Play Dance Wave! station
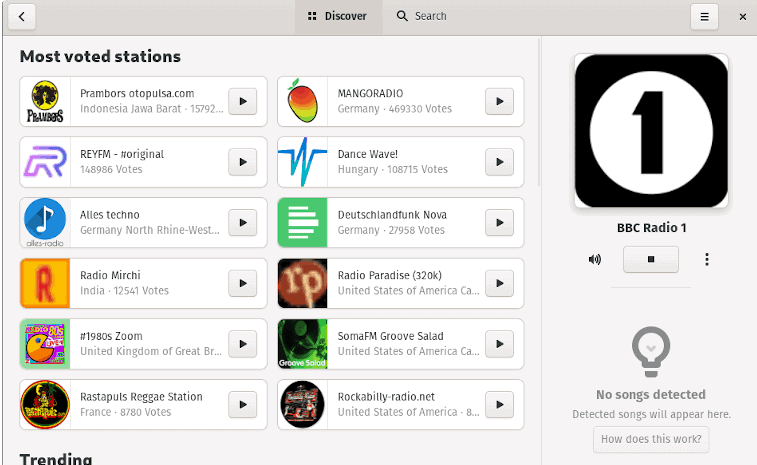The image size is (757, 465). click(499, 162)
